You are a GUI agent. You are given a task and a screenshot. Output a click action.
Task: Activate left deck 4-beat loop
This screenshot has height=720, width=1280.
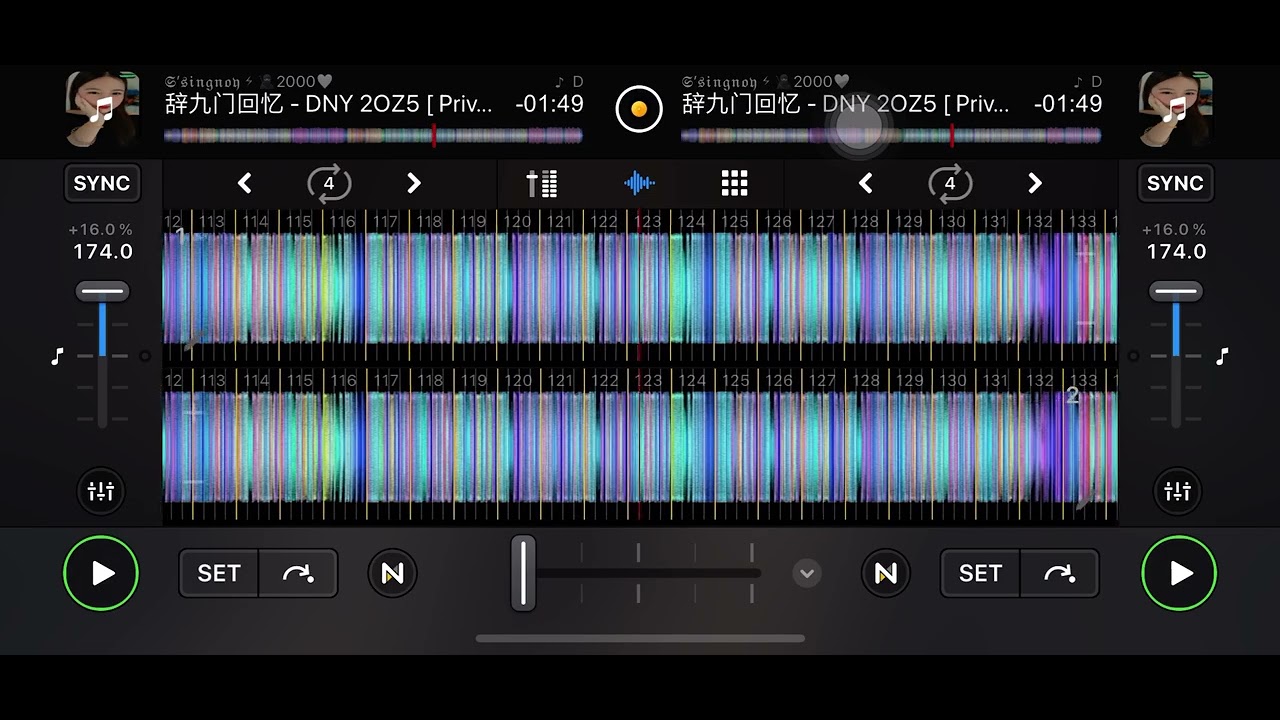[329, 183]
